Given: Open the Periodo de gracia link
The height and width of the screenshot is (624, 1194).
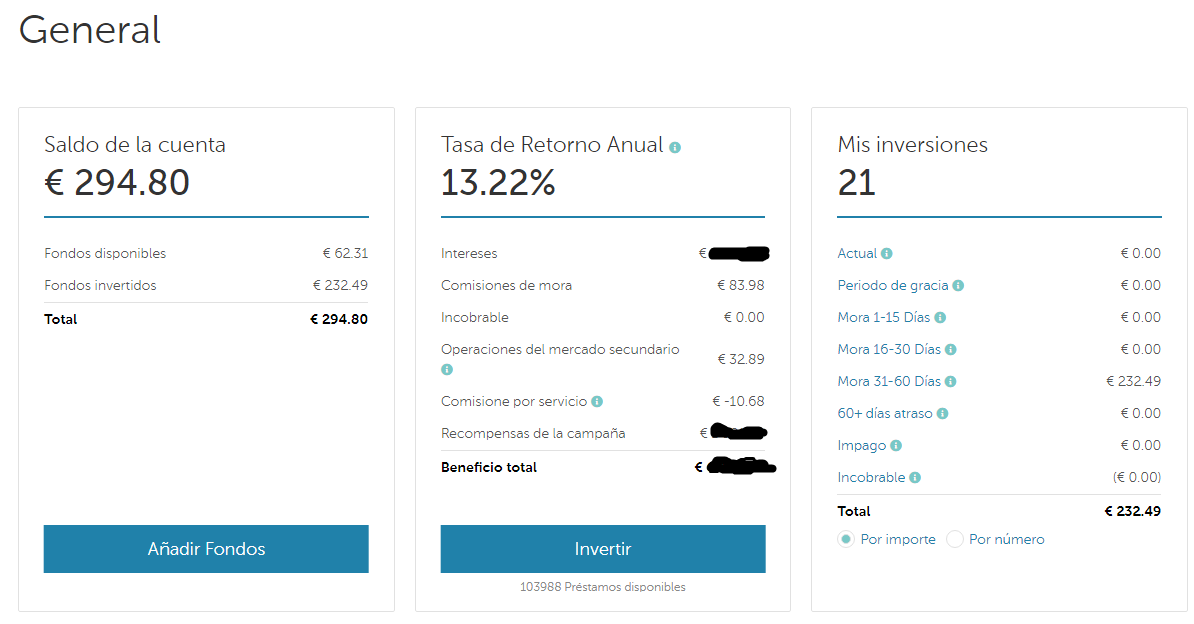Looking at the screenshot, I should tap(892, 286).
